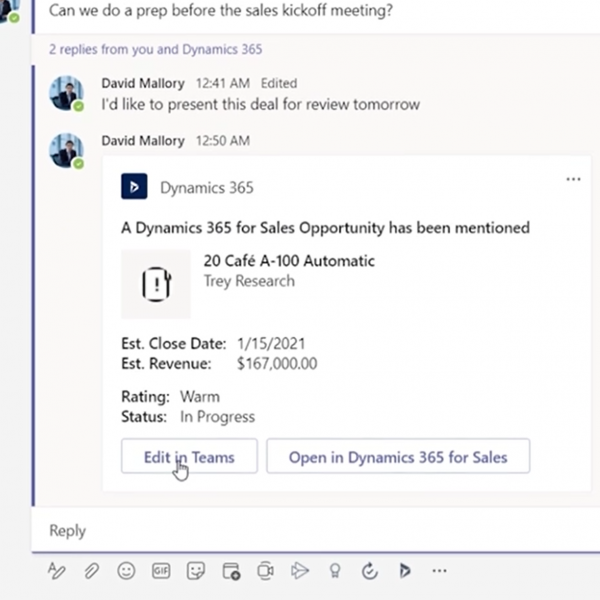Open the Stream play icon in toolbar

pyautogui.click(x=300, y=571)
